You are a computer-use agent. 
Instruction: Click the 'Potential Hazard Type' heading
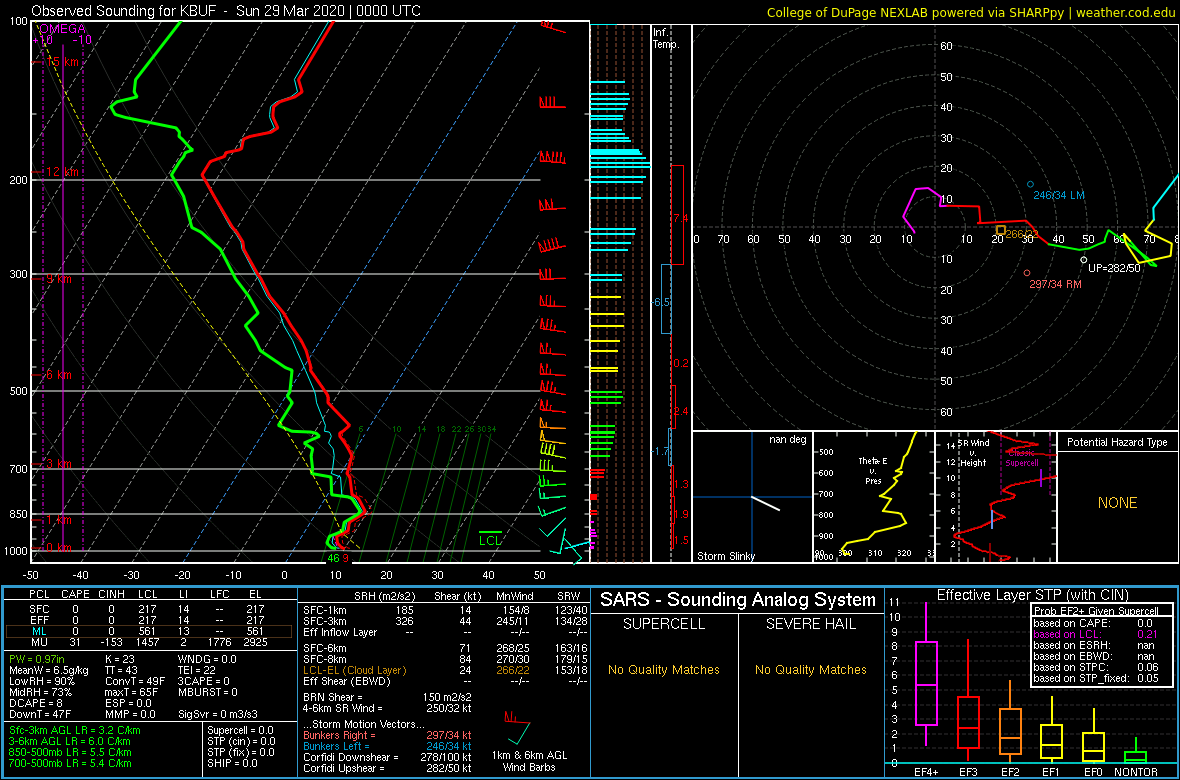point(1117,442)
